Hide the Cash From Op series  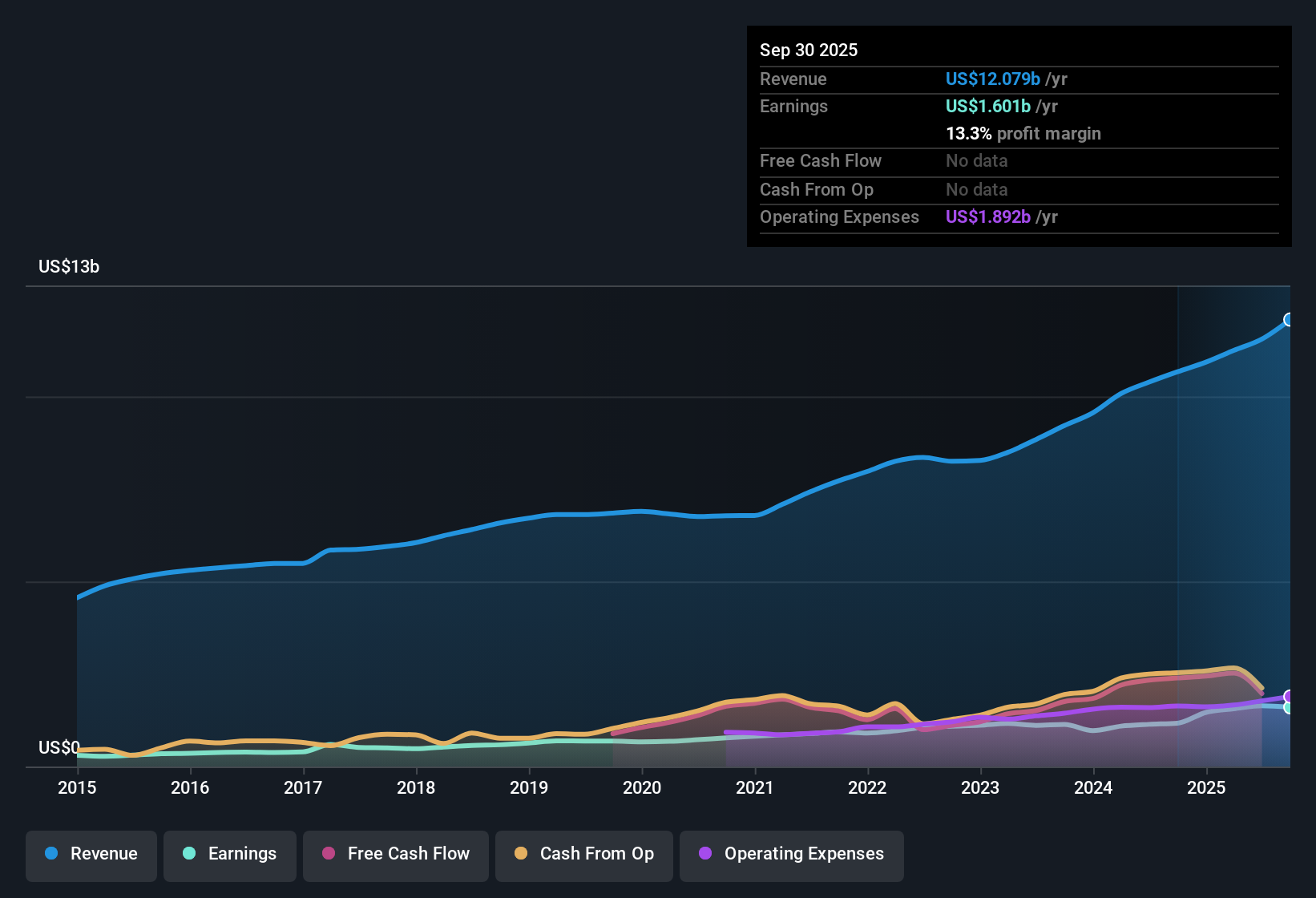[x=583, y=855]
